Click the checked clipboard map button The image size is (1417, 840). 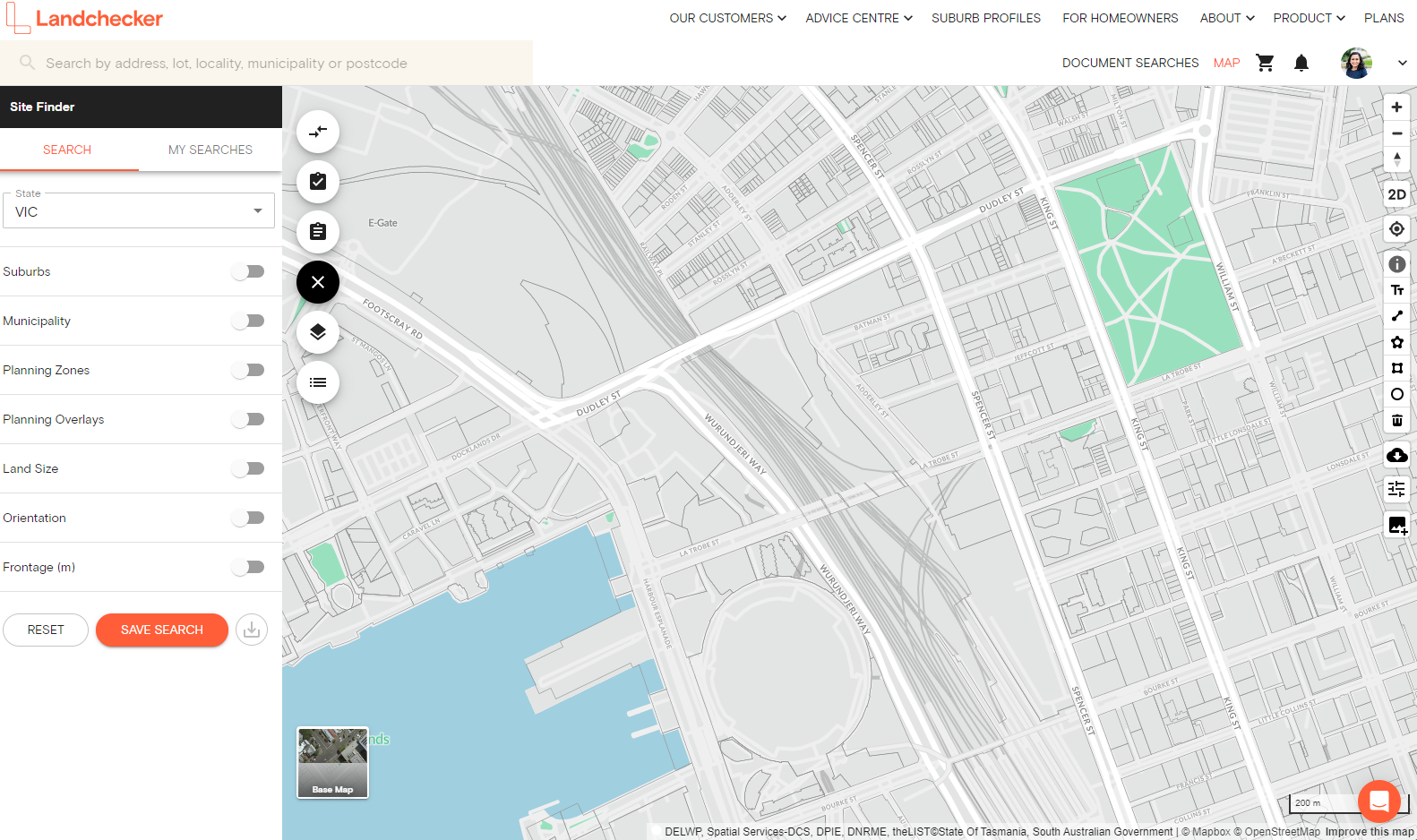point(318,182)
